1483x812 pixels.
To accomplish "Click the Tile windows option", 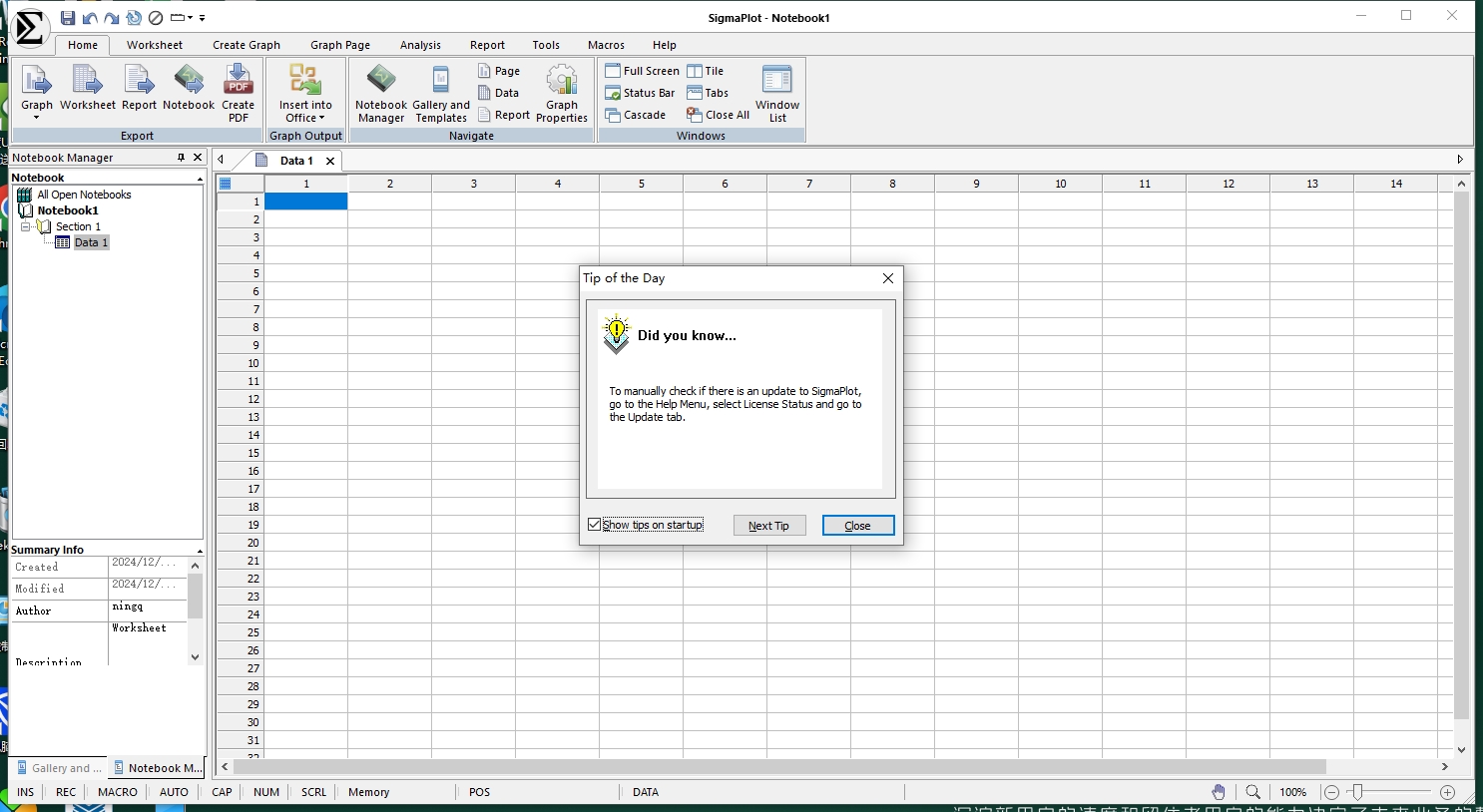I will pos(706,71).
